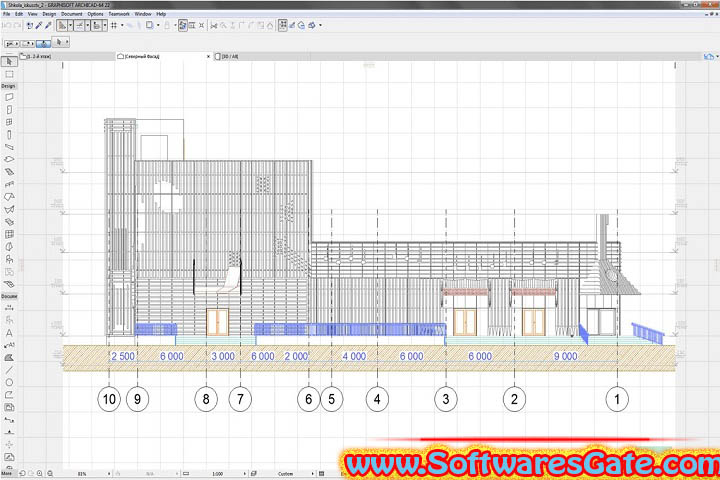This screenshot has height=480, width=720.
Task: Open the View menu
Action: click(x=33, y=14)
